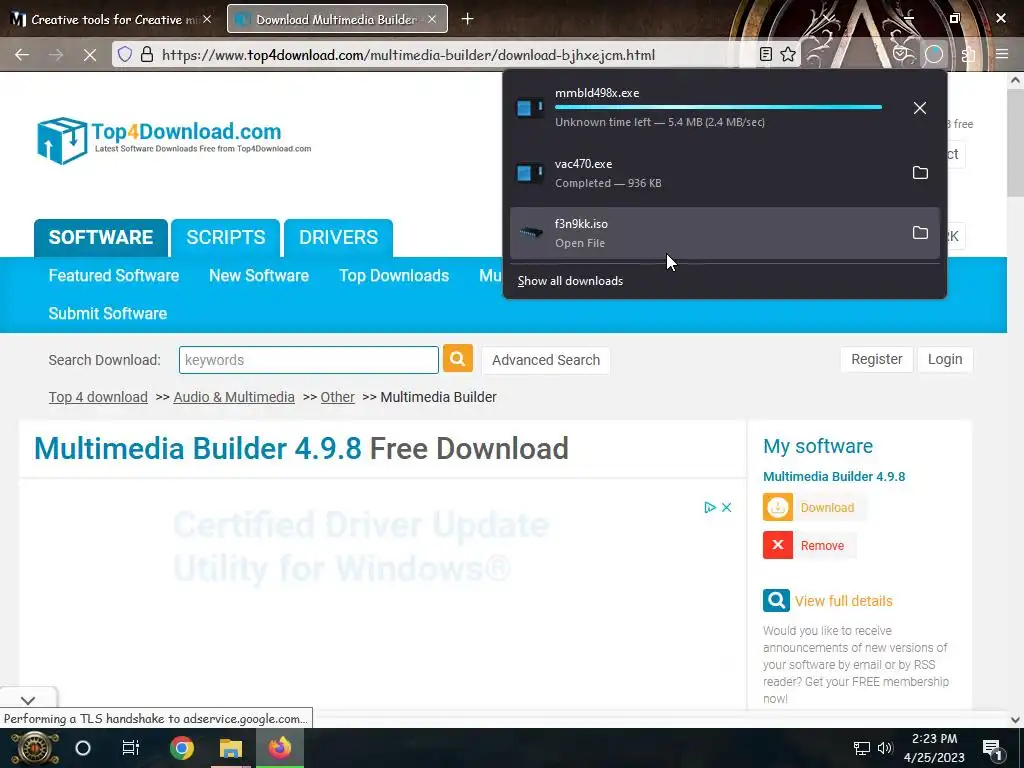This screenshot has height=768, width=1024.
Task: Click the Firefox taskbar icon
Action: (280, 748)
